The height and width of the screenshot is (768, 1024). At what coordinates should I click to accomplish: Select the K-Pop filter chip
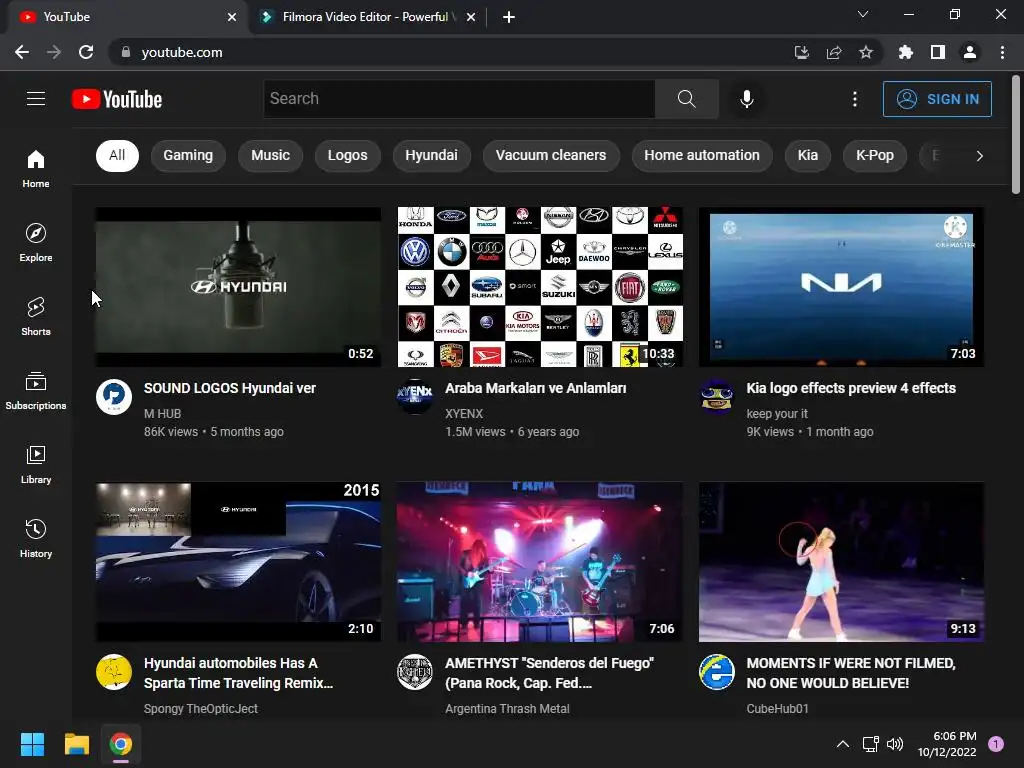(x=874, y=155)
